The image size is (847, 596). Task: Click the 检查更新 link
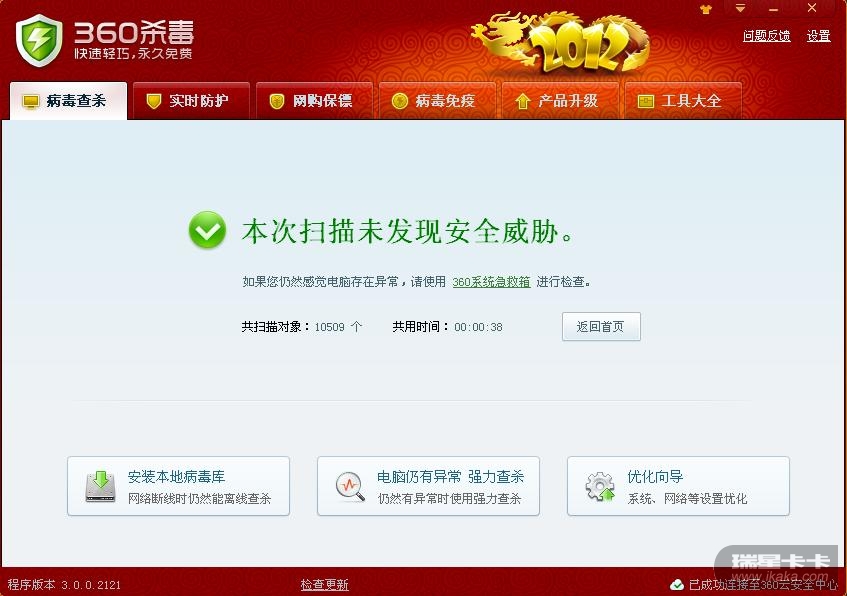pyautogui.click(x=324, y=585)
